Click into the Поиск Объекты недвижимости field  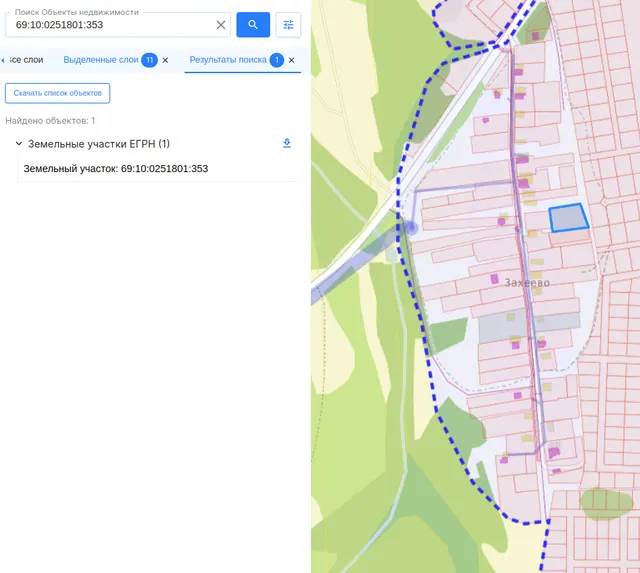110,25
